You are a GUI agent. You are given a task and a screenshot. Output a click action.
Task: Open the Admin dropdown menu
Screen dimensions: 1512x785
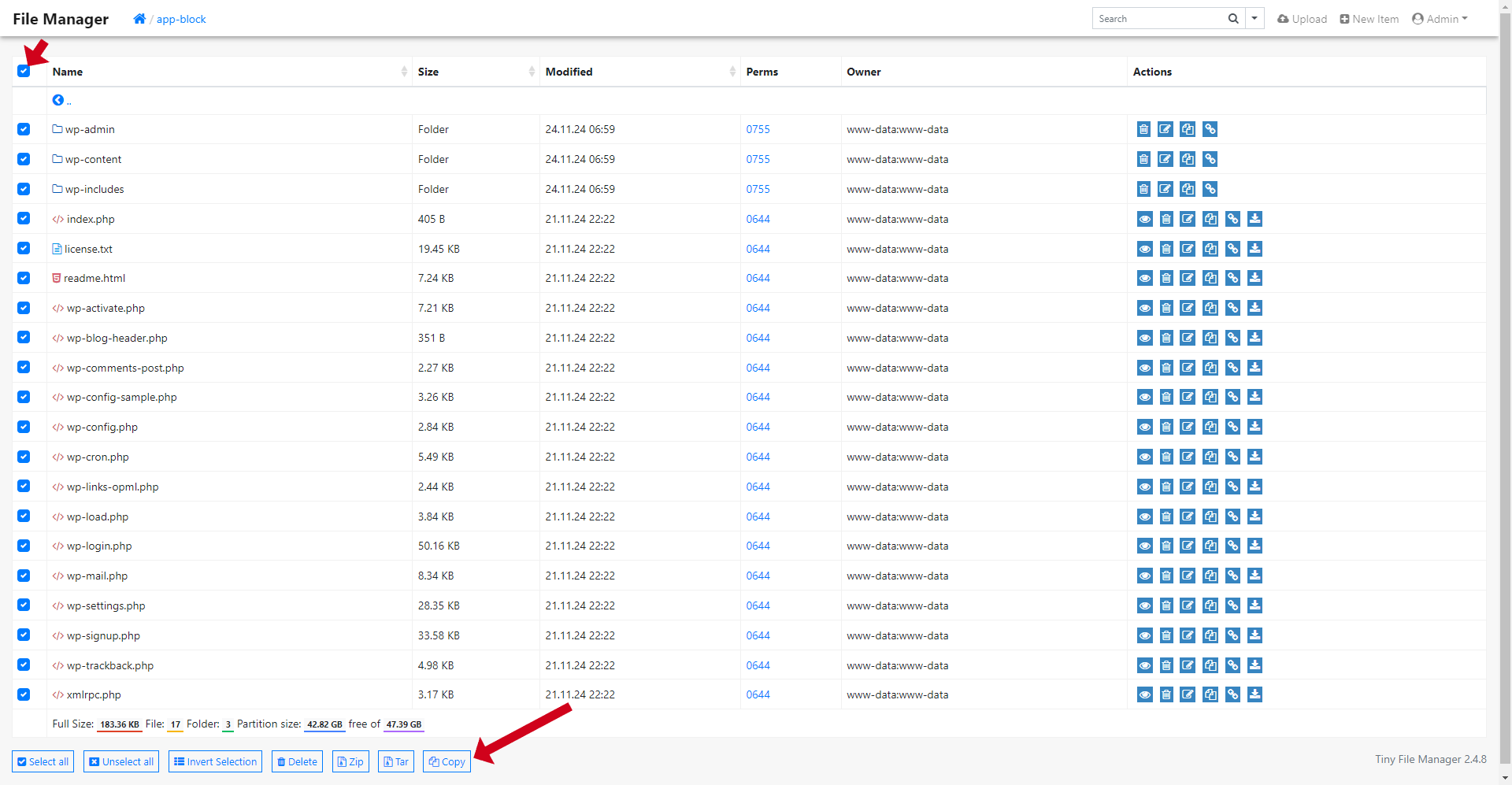click(1440, 19)
